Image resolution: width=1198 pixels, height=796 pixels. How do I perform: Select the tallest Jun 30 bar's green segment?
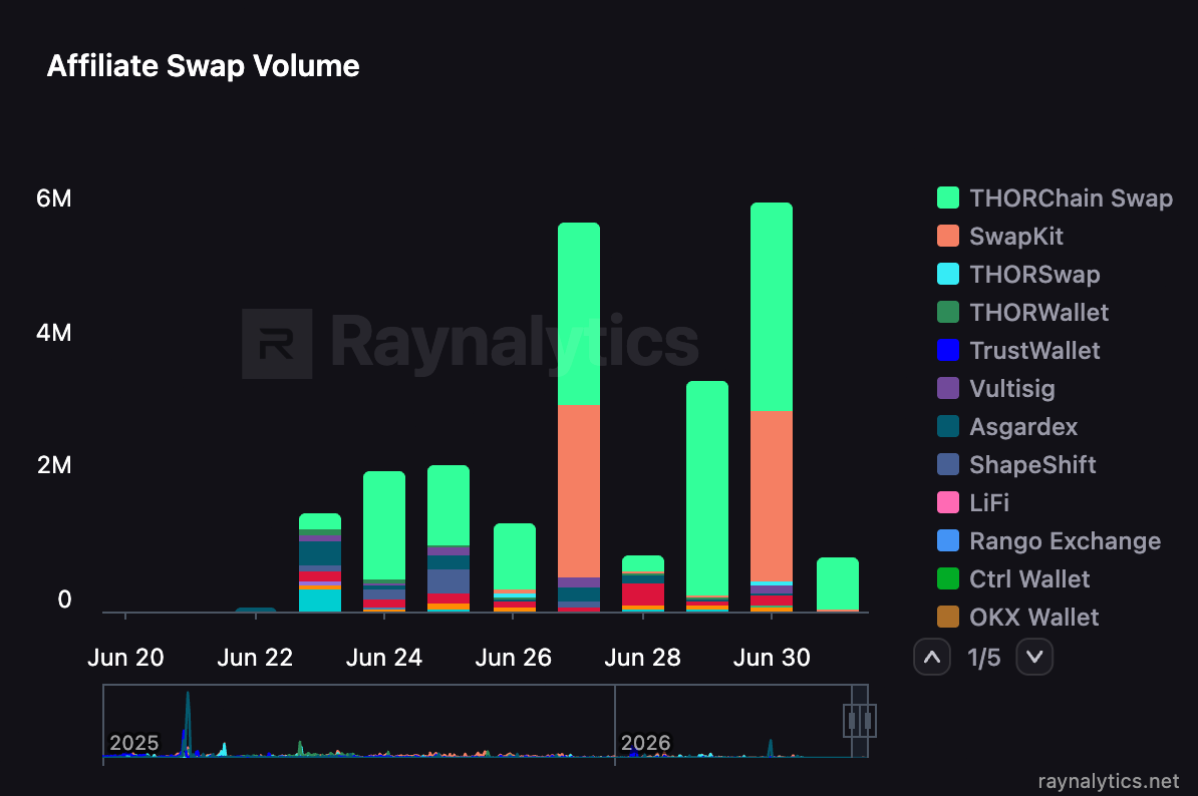click(772, 307)
